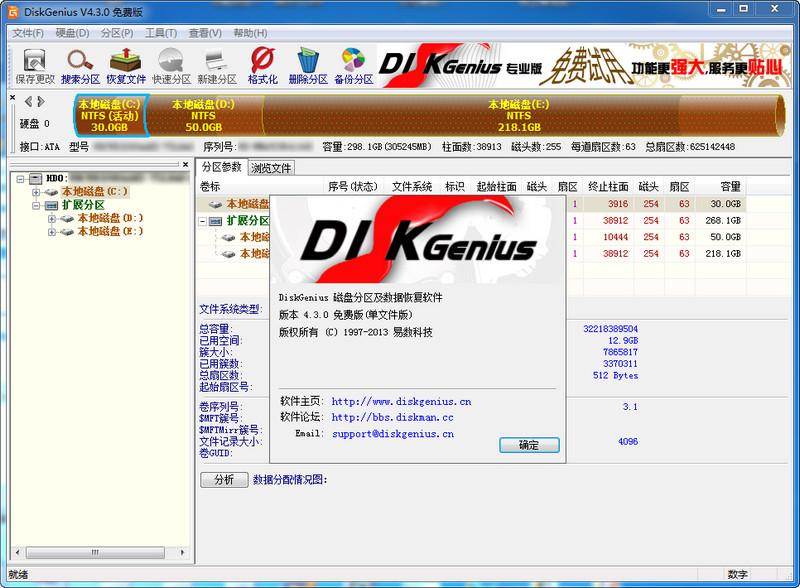Open the www.diskgenius.cn homepage link
Viewport: 800px width, 588px height.
[402, 402]
